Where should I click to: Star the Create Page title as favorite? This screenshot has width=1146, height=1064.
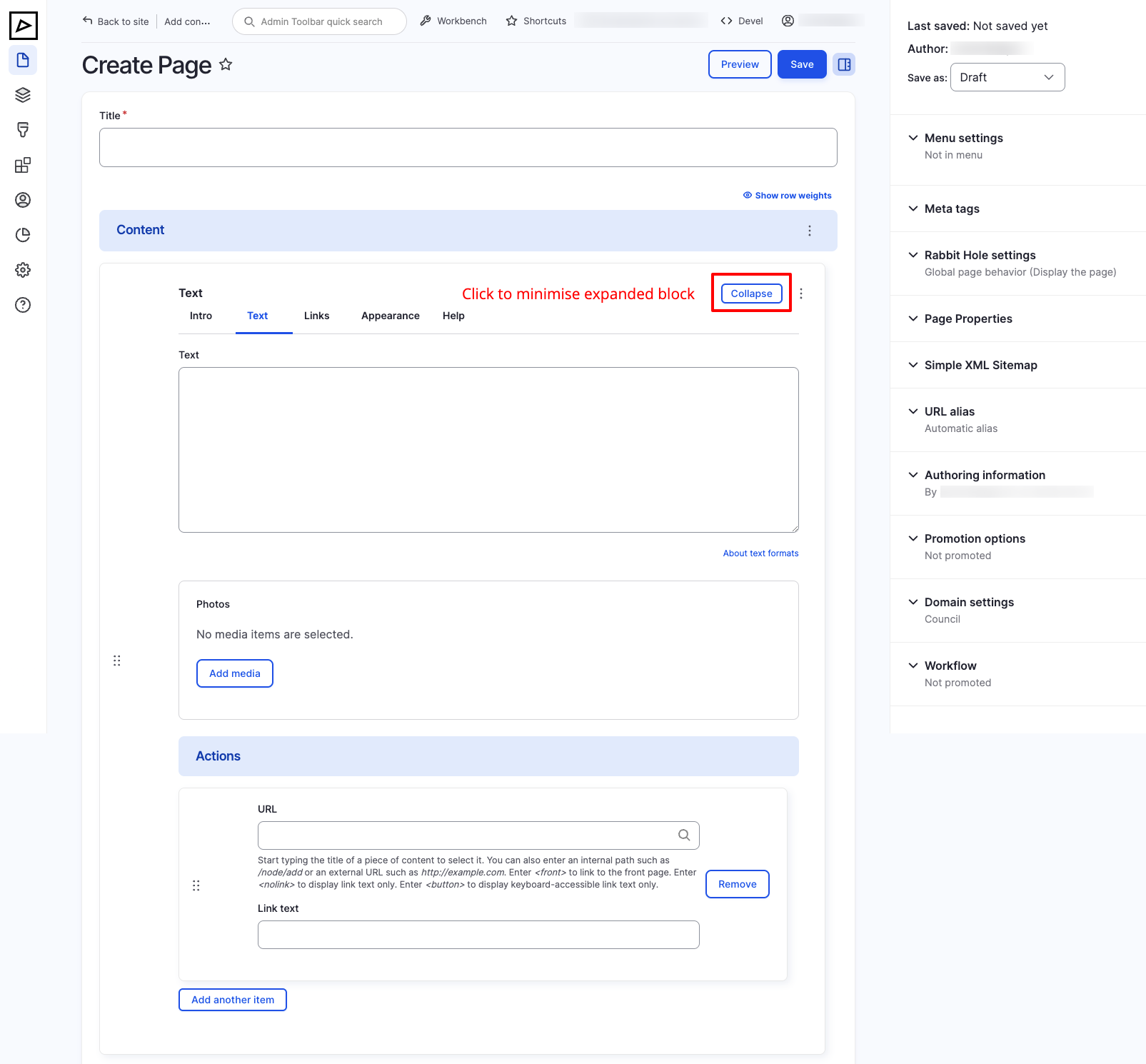tap(226, 65)
